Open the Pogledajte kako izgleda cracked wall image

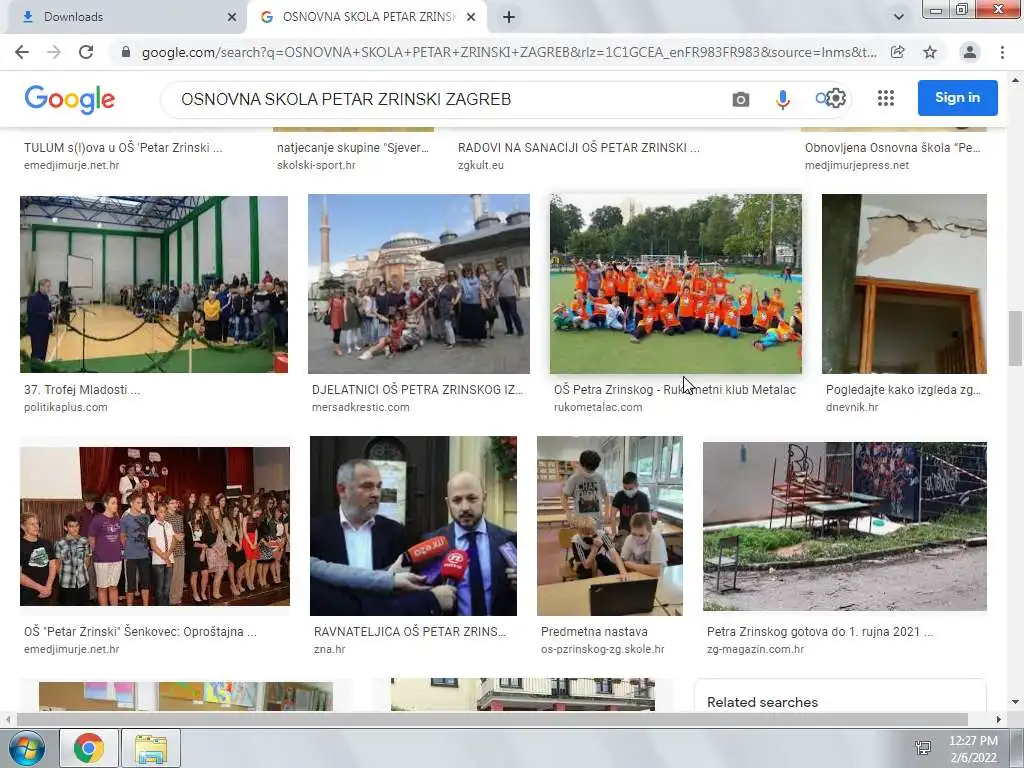click(904, 283)
